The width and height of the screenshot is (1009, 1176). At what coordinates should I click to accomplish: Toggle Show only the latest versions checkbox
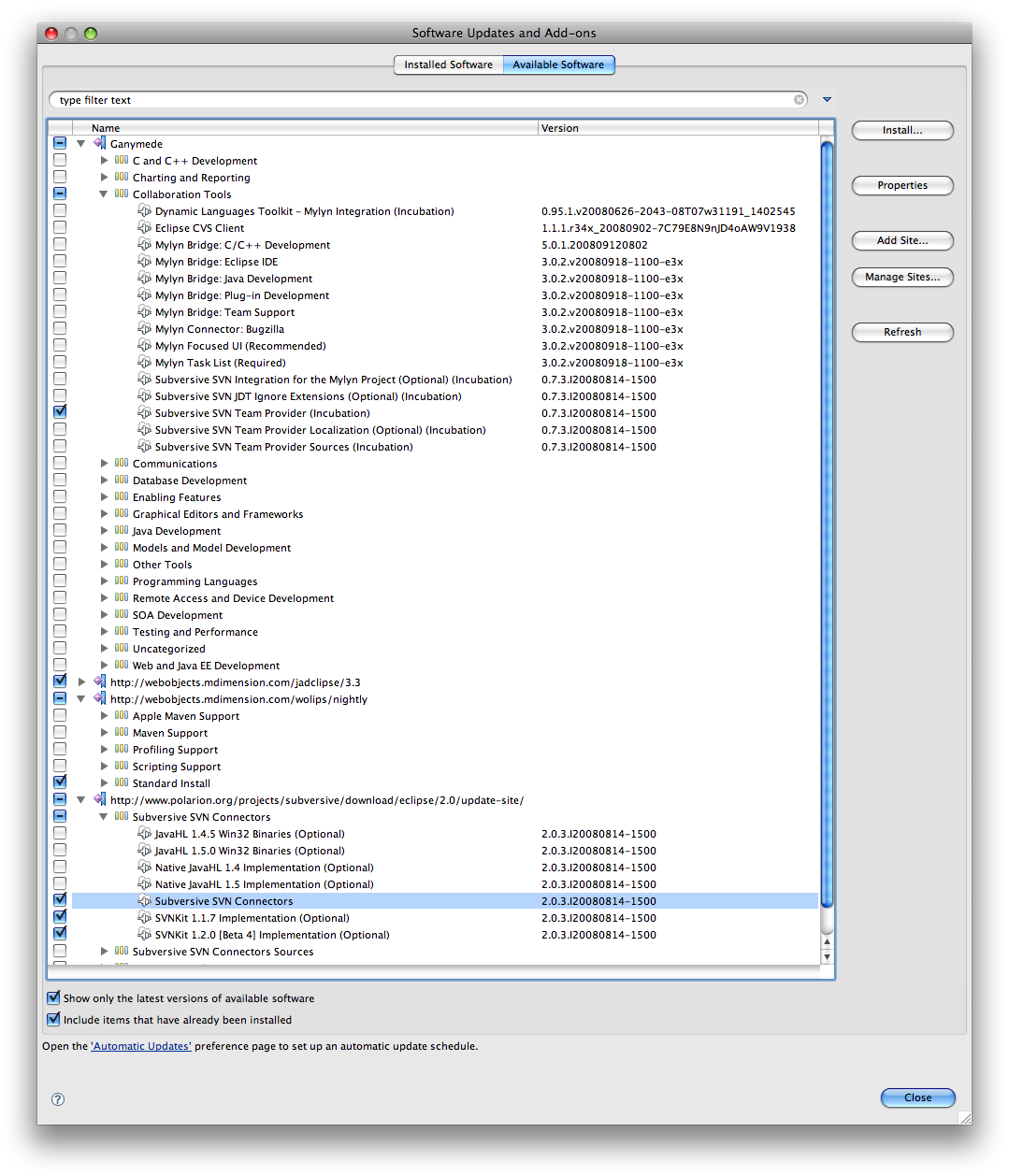point(53,998)
